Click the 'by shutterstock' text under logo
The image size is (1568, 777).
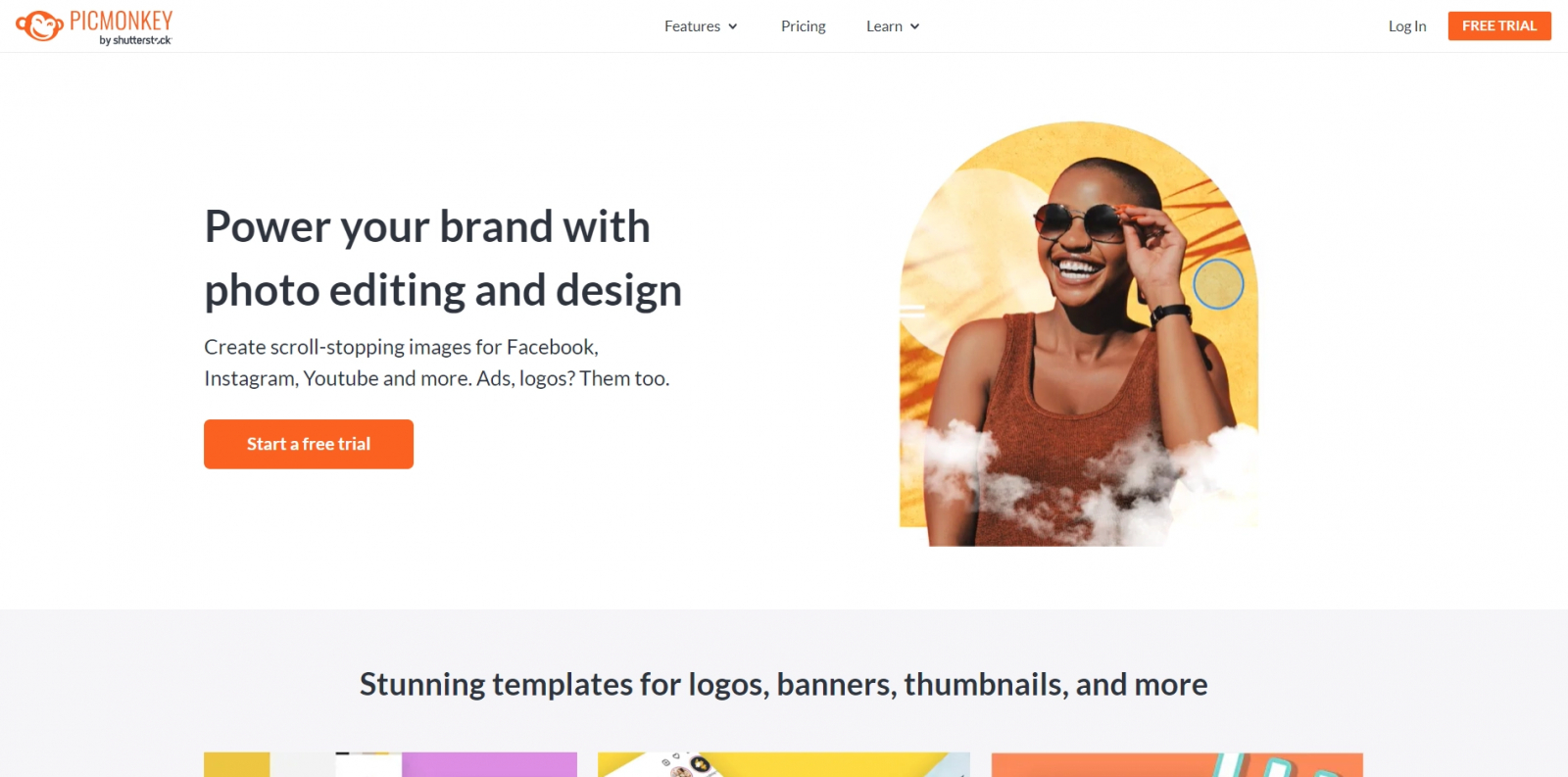[135, 40]
